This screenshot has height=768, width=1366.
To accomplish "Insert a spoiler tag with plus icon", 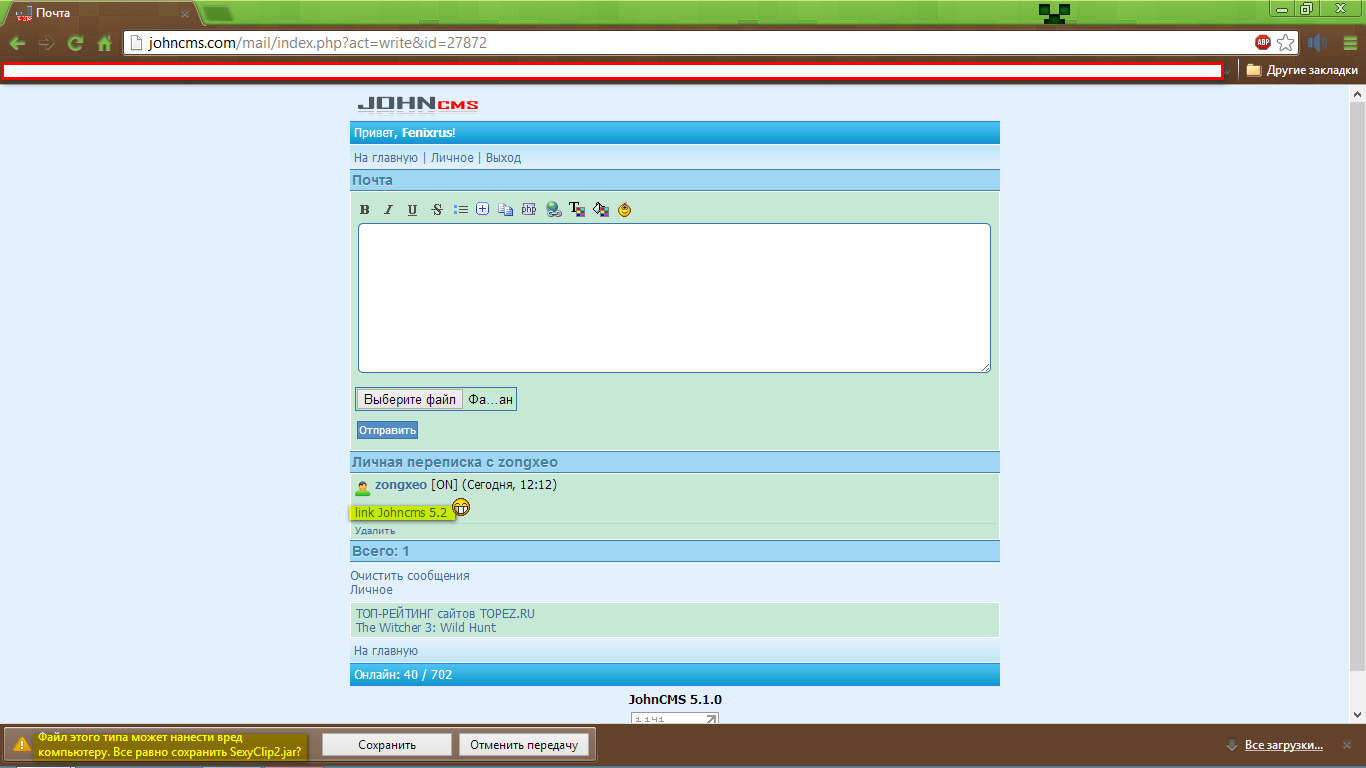I will [x=483, y=209].
